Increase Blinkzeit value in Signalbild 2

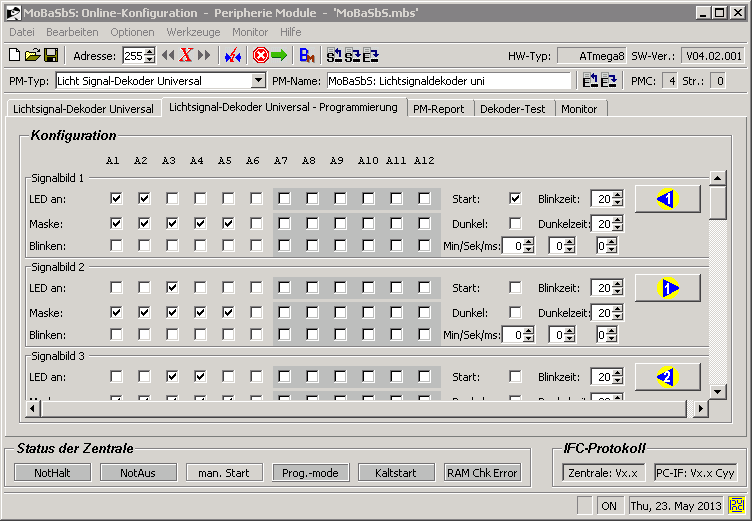tap(617, 283)
